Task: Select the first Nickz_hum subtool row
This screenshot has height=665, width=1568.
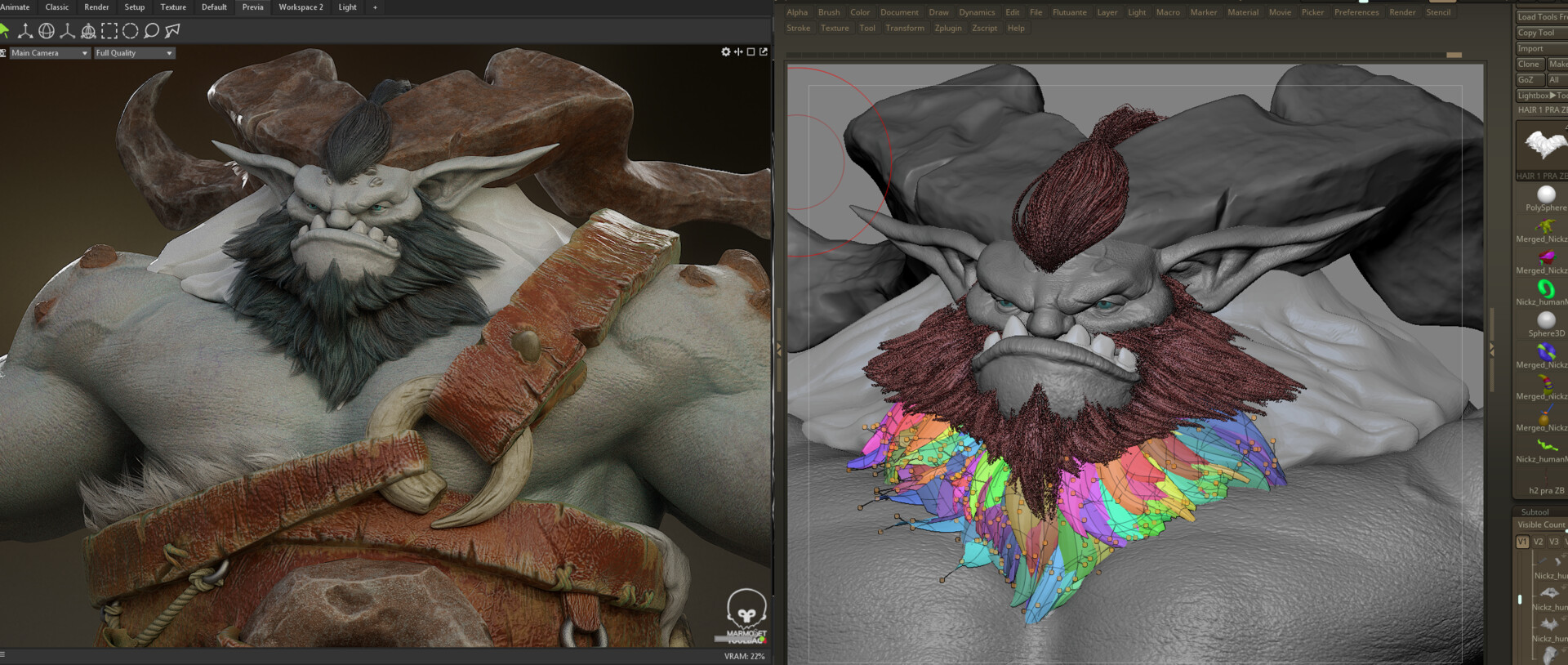Action: tap(1549, 566)
